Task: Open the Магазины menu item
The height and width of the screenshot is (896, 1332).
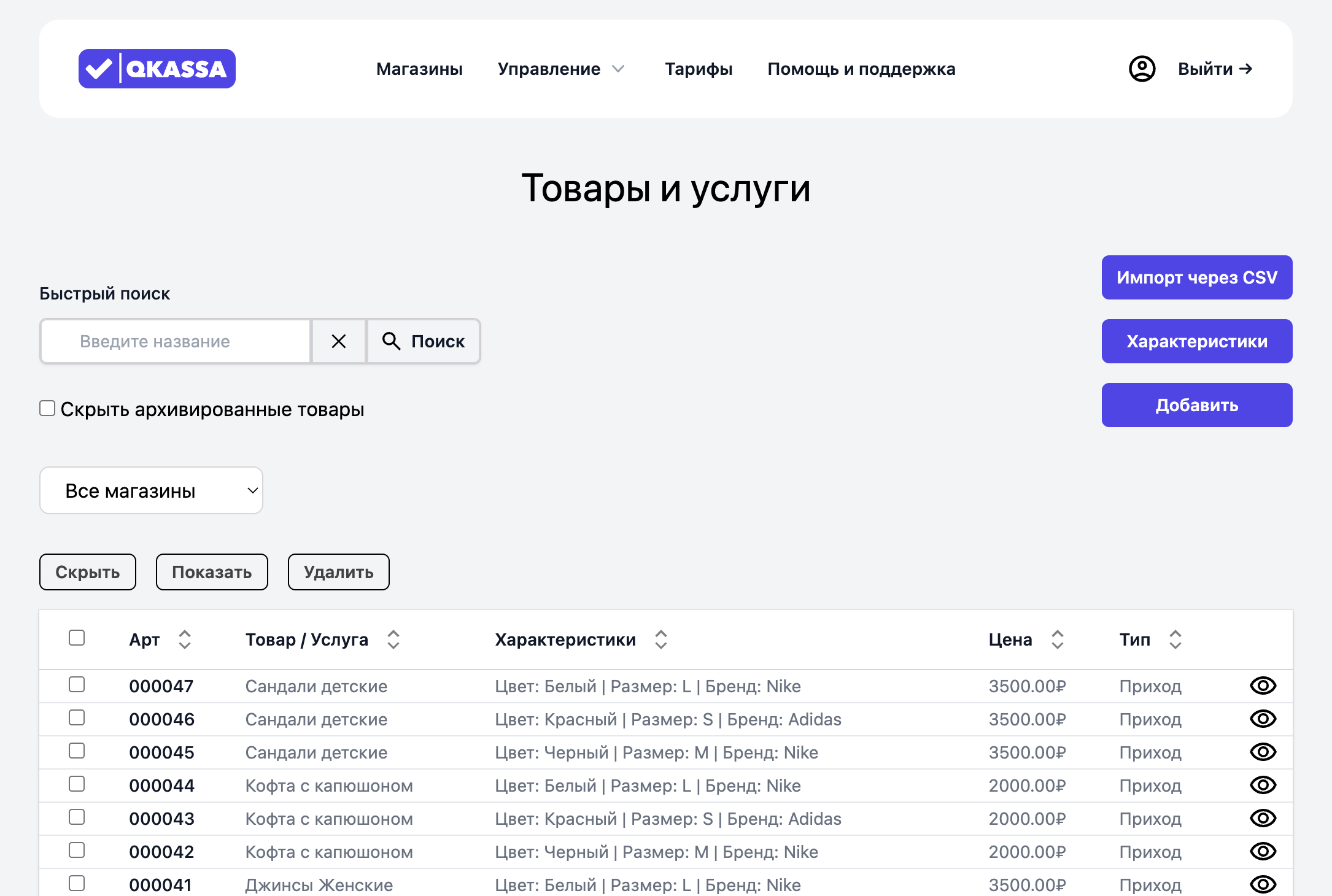Action: click(x=419, y=69)
